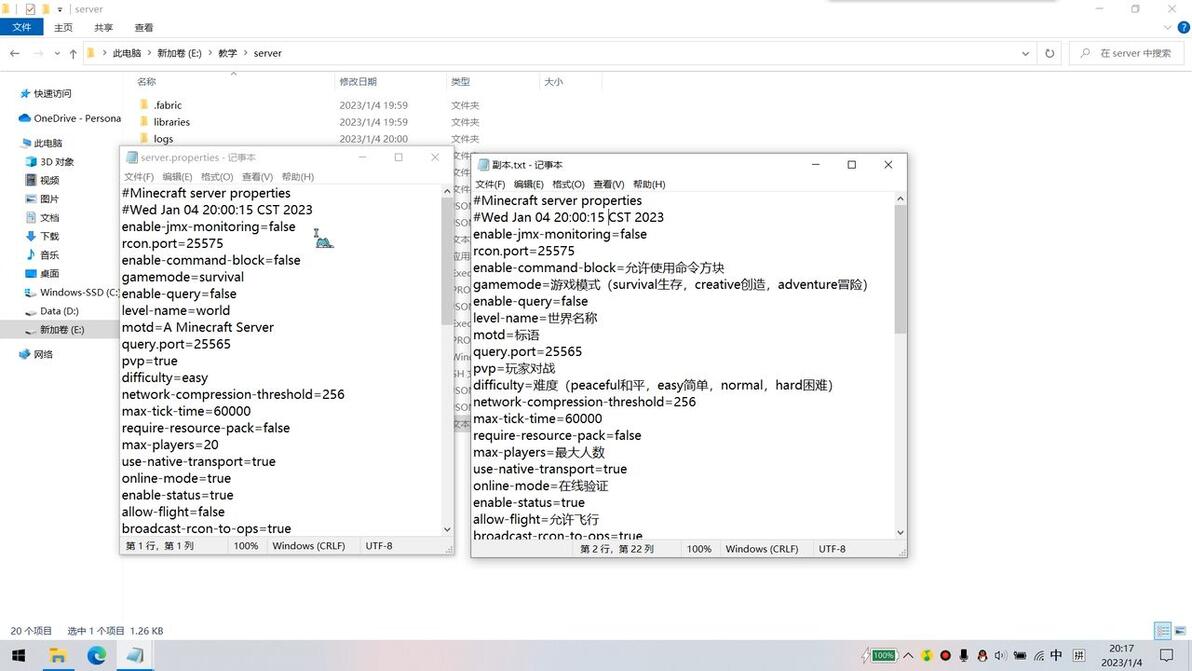Open 编辑(E) menu in 副本.txt Notepad

tap(528, 184)
